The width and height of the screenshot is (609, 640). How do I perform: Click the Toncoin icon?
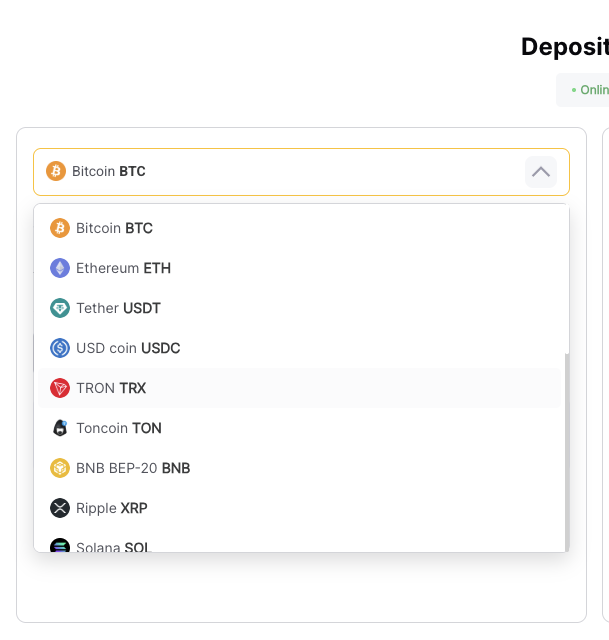coord(60,428)
